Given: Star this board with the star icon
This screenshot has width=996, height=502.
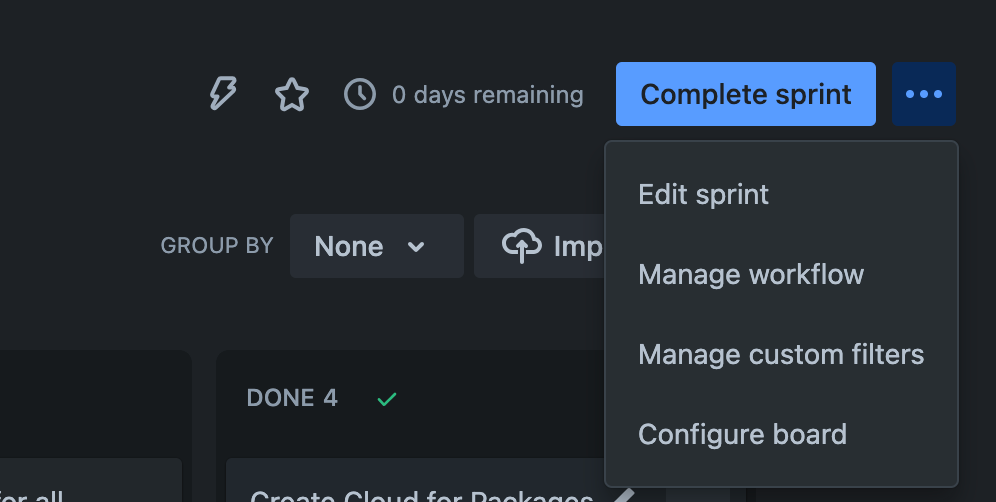Looking at the screenshot, I should pyautogui.click(x=292, y=94).
